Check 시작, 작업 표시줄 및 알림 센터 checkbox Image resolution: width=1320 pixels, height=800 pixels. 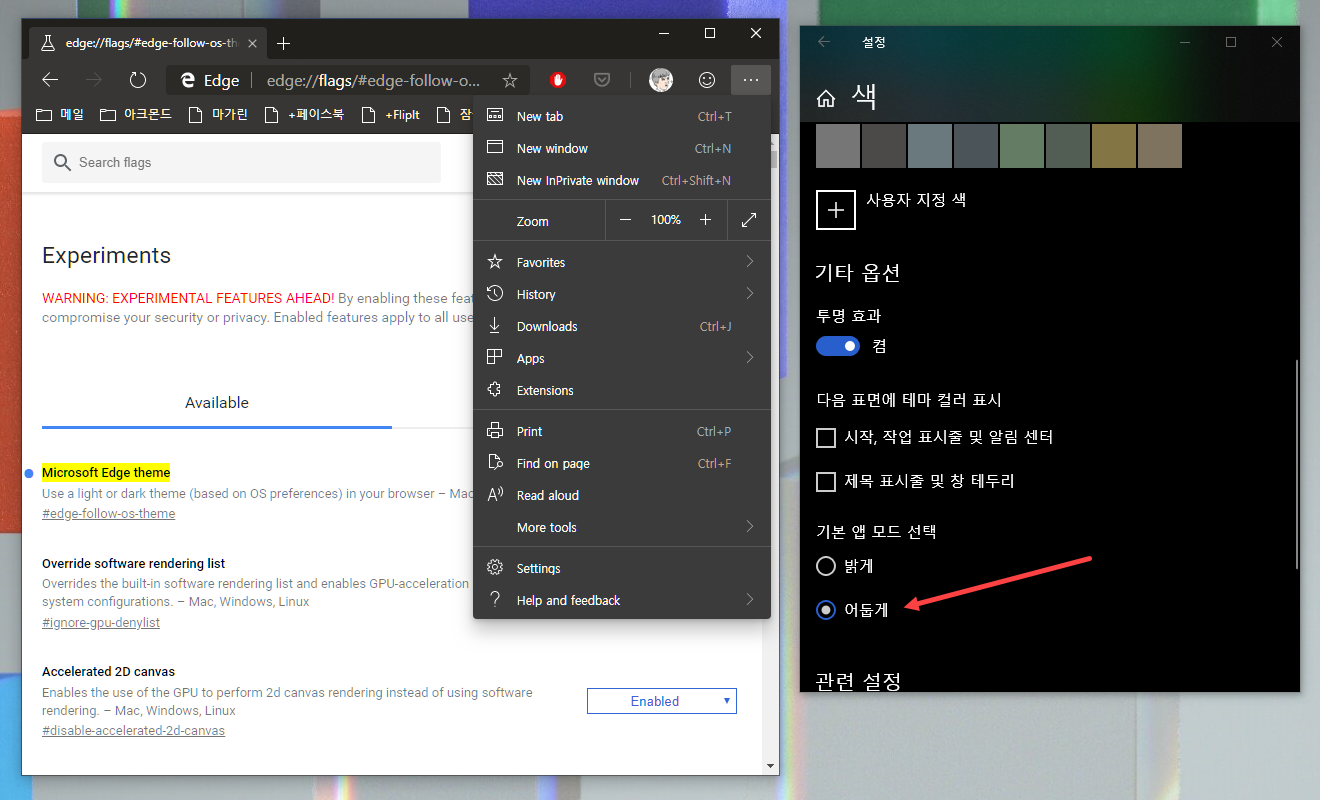[826, 438]
